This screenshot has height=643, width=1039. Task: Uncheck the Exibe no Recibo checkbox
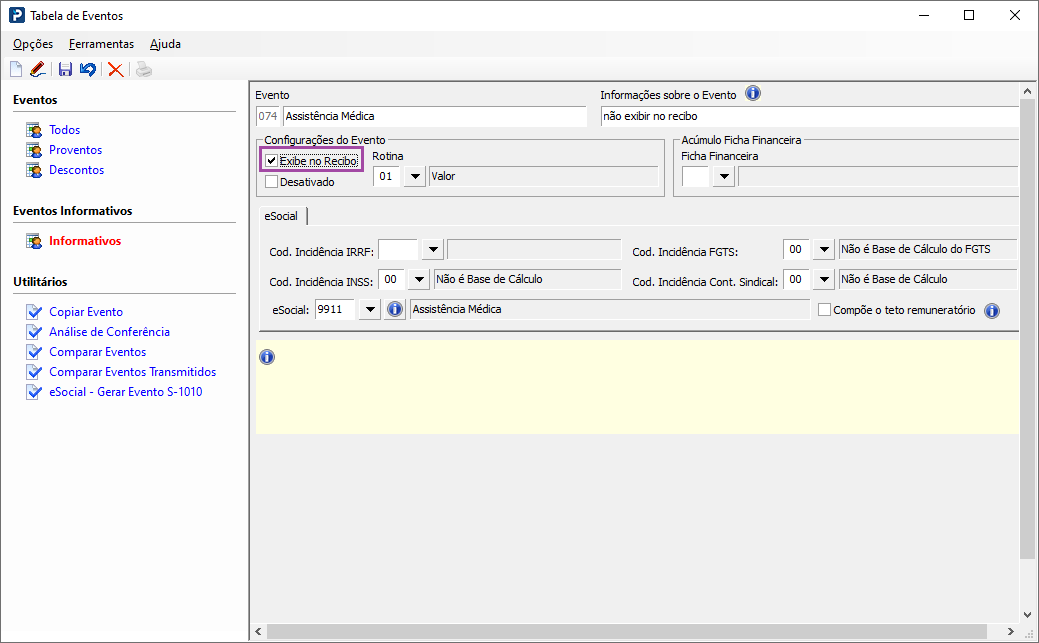click(x=271, y=160)
